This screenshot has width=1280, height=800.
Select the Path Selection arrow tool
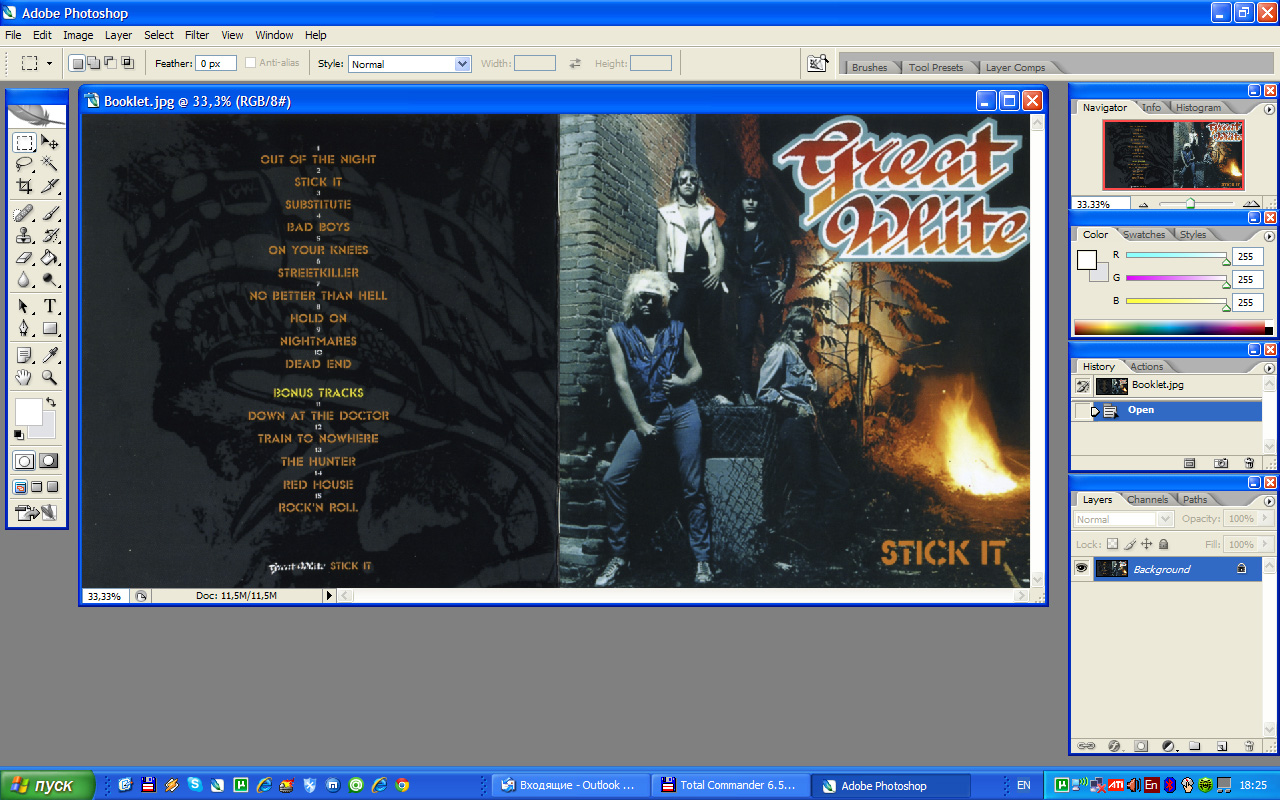(24, 306)
